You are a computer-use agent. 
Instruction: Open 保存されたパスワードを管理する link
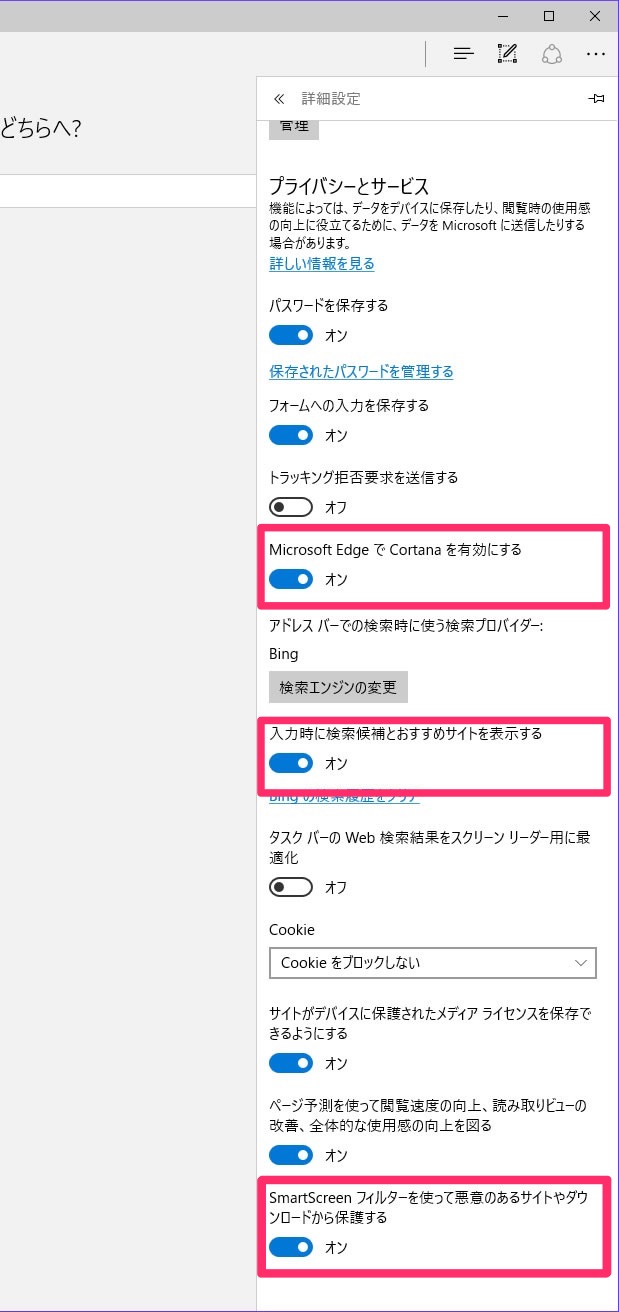(361, 371)
